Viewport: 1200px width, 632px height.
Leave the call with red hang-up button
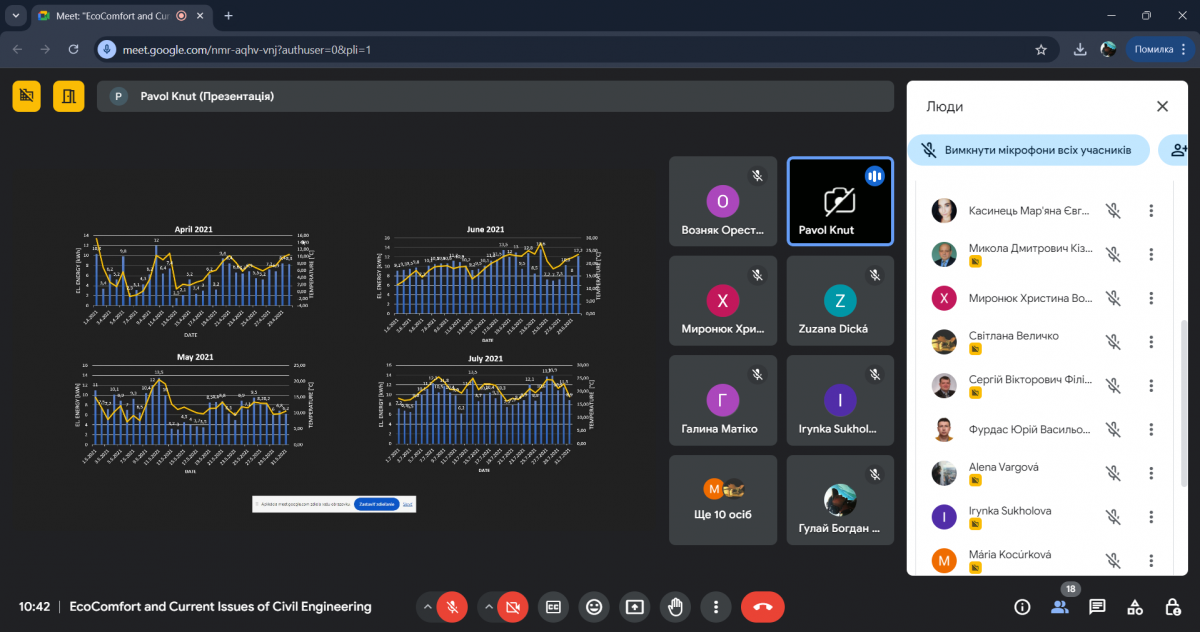point(762,606)
